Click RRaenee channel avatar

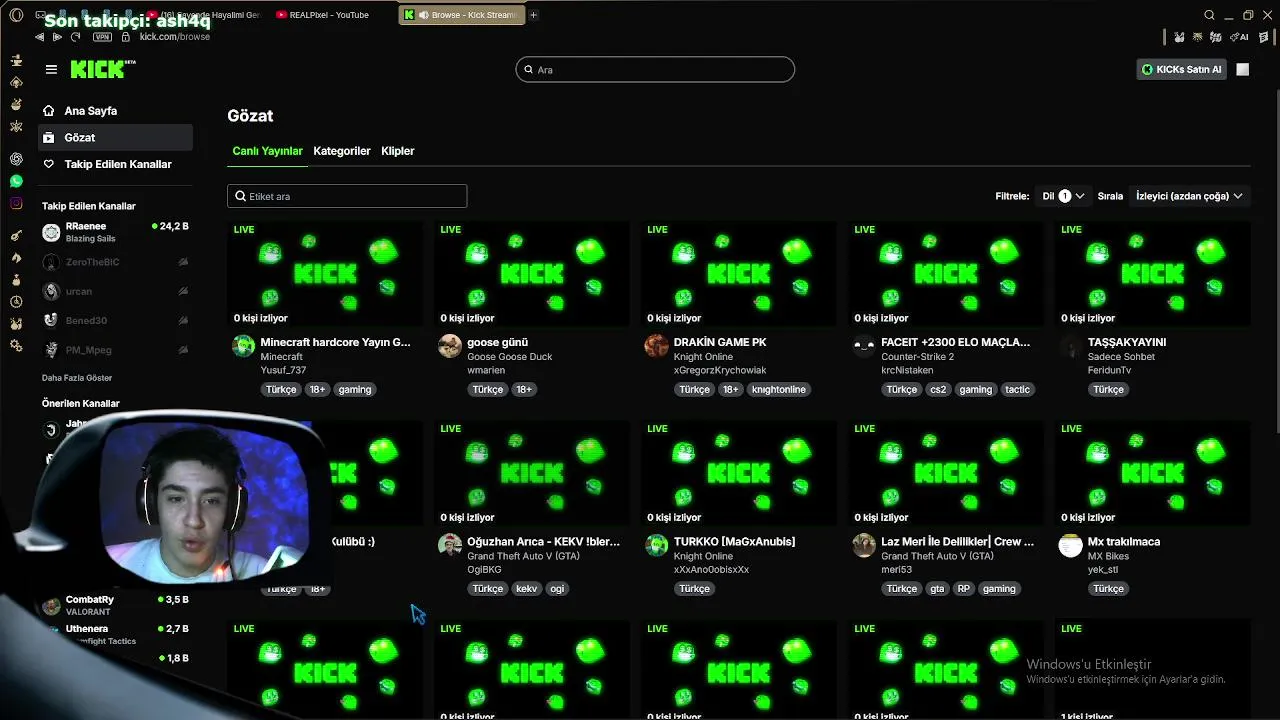(x=51, y=232)
